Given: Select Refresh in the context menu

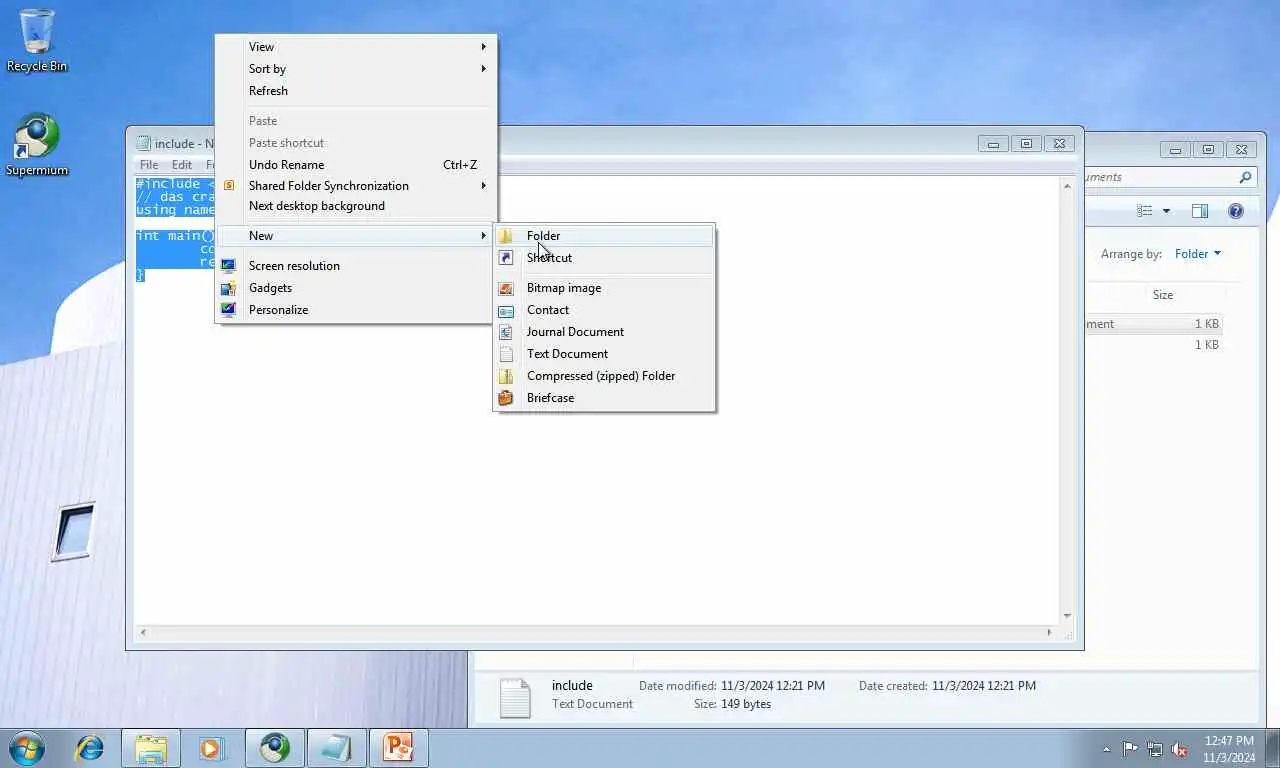Looking at the screenshot, I should click(x=356, y=91).
